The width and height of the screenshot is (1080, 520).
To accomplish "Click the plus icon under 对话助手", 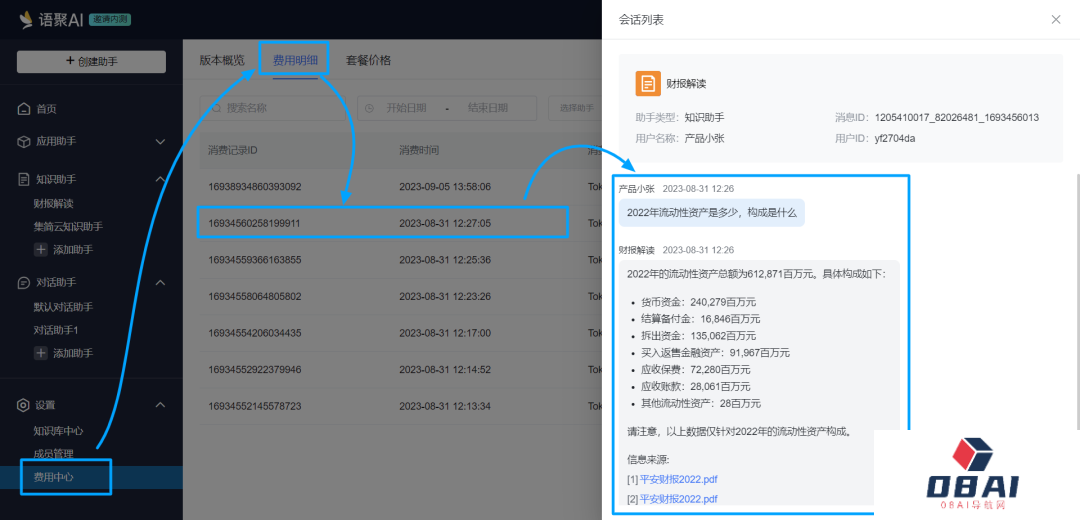I will (41, 353).
